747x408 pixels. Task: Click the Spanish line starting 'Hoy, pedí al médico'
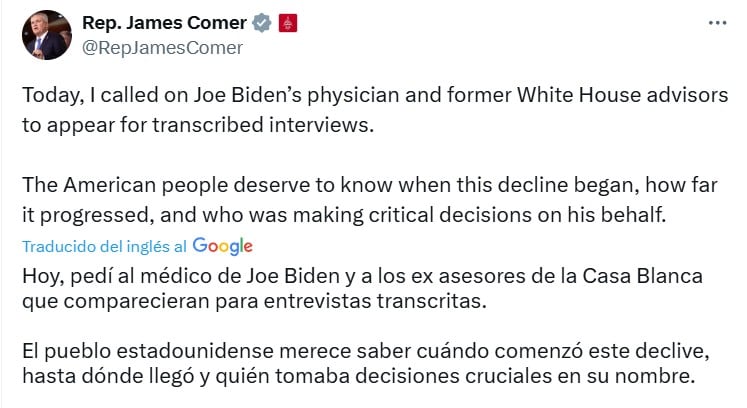(368, 275)
